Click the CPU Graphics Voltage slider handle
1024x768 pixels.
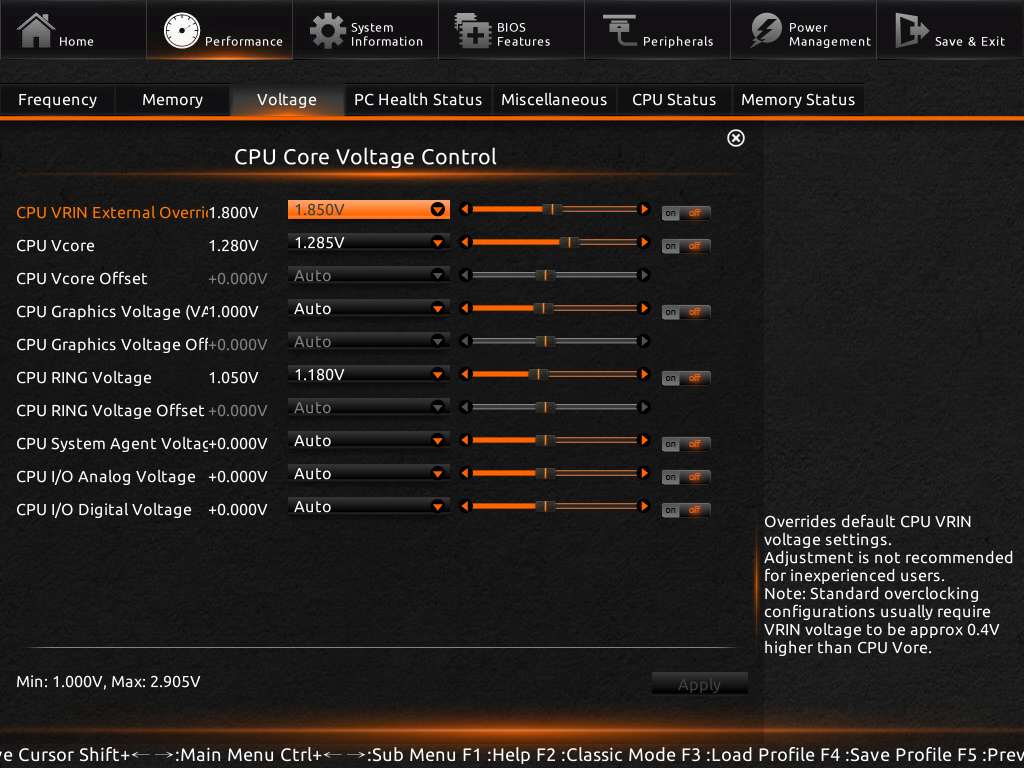click(542, 309)
